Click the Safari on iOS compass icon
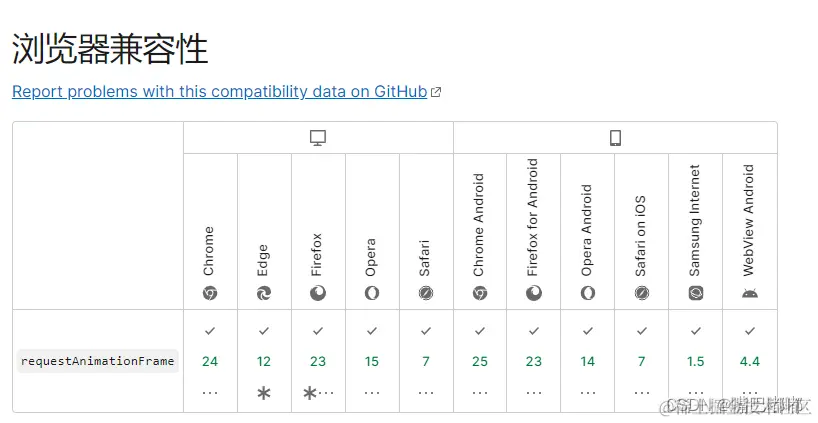Screen dimensions: 818x423 tap(642, 293)
